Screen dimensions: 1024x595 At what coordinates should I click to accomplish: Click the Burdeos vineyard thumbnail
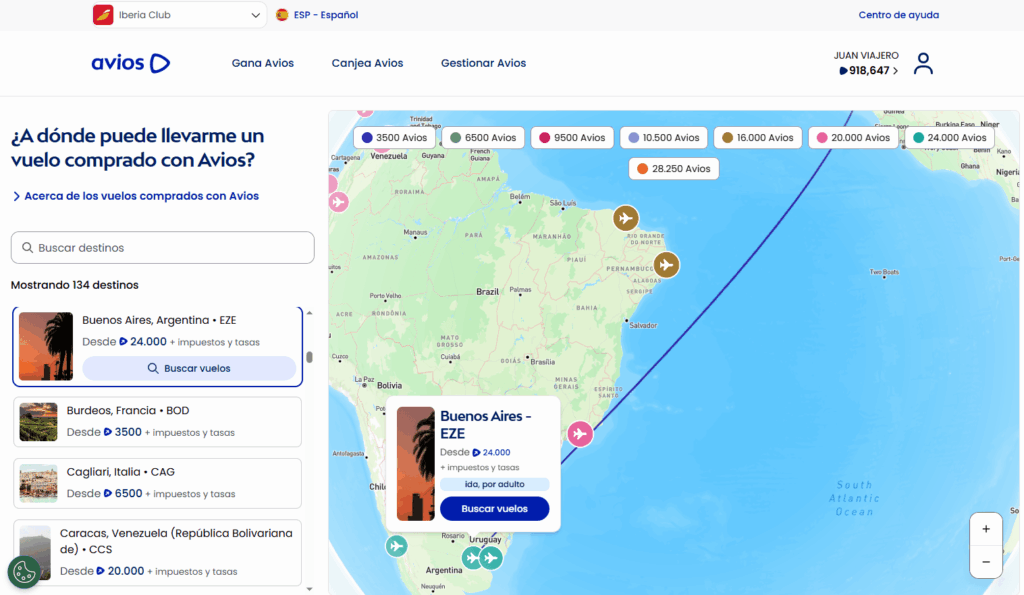point(39,422)
